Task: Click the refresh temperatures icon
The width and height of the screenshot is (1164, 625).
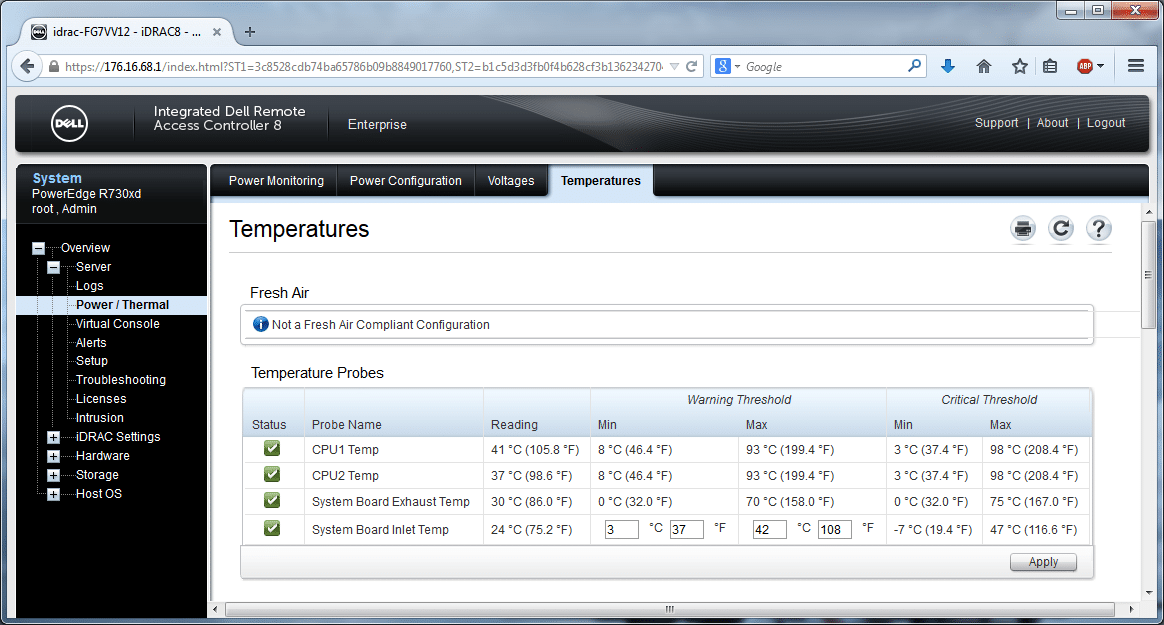Action: (x=1061, y=229)
